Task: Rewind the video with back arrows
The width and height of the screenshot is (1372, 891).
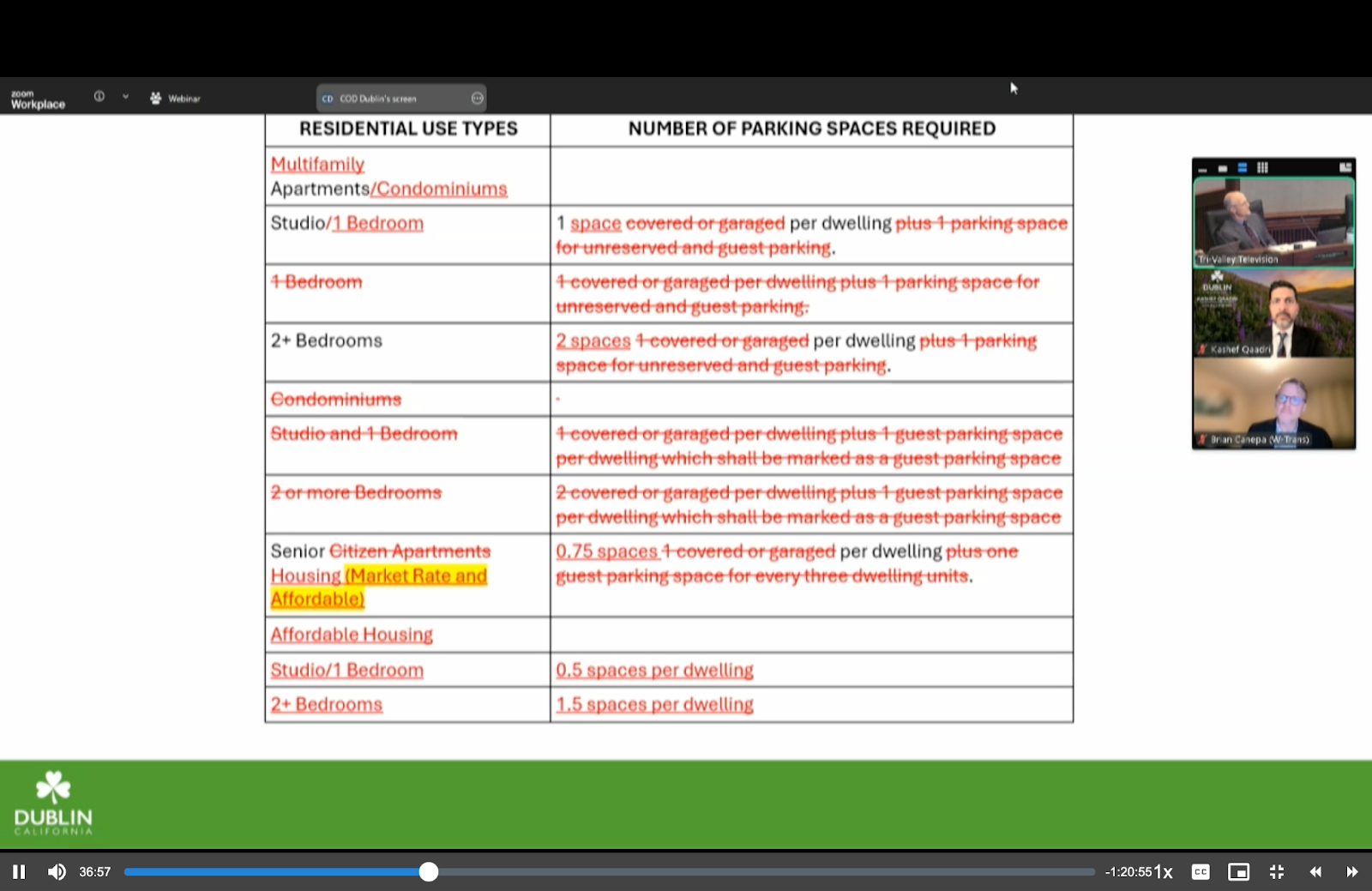Action: [x=1315, y=871]
